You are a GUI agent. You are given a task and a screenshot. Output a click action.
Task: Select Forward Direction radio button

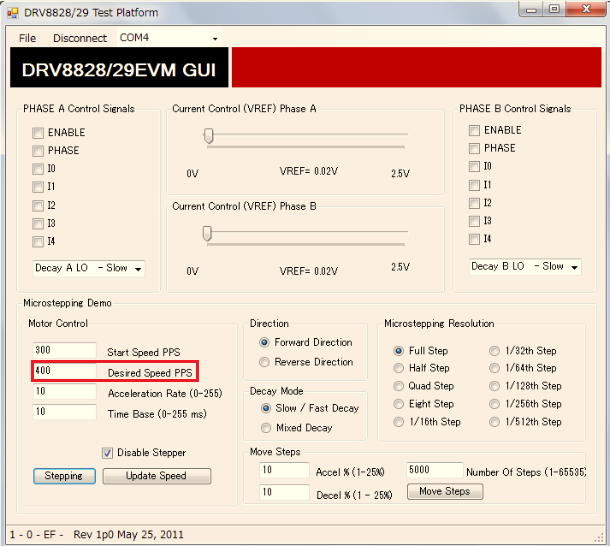pyautogui.click(x=264, y=342)
